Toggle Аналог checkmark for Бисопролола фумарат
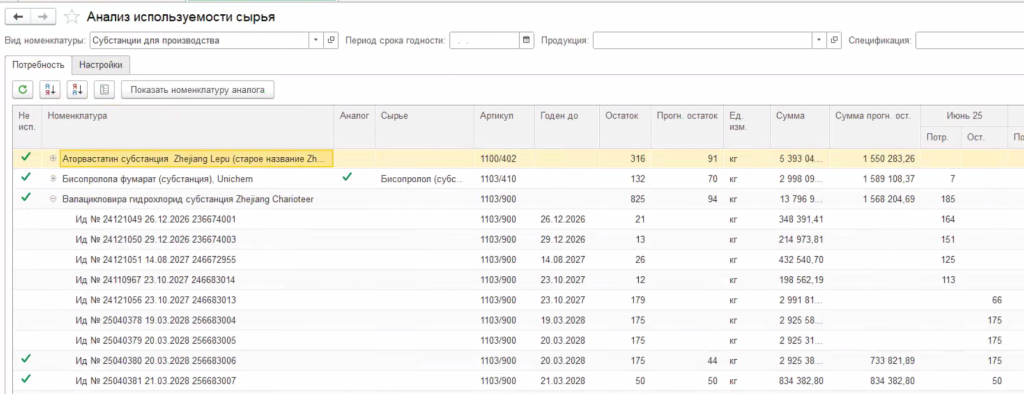This screenshot has width=1024, height=394. click(347, 177)
